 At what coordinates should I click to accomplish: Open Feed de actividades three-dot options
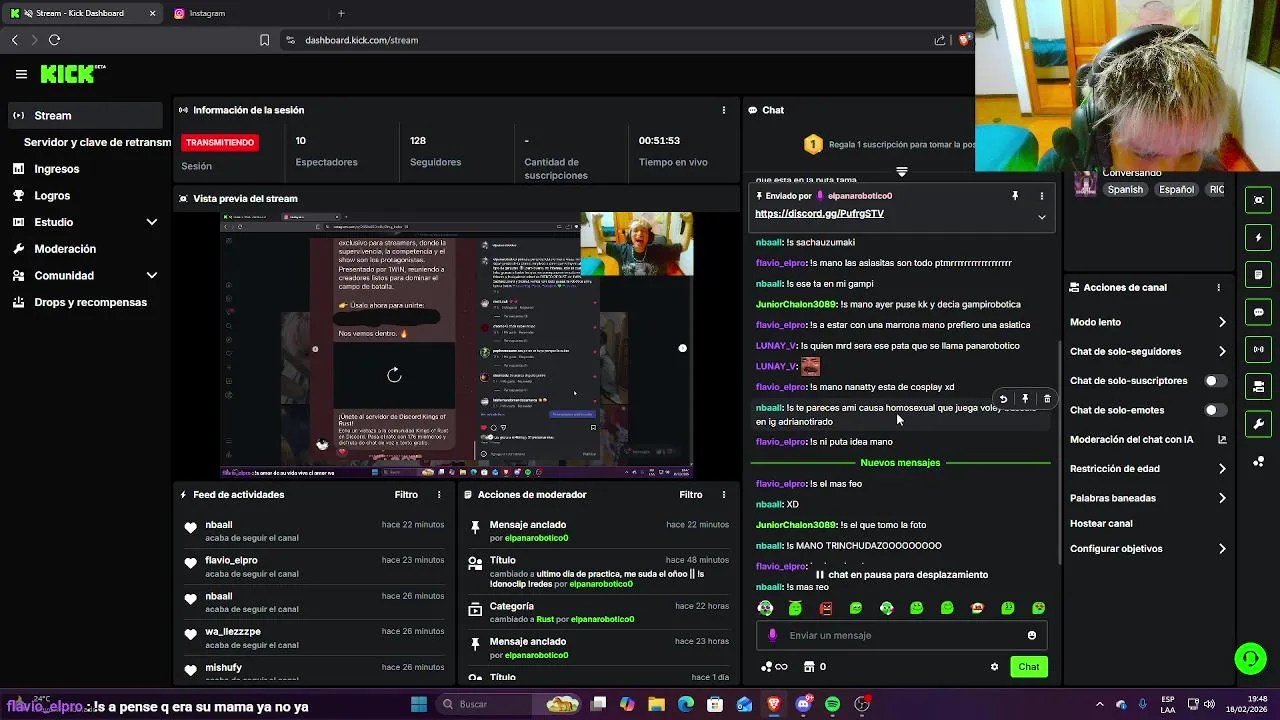(439, 495)
